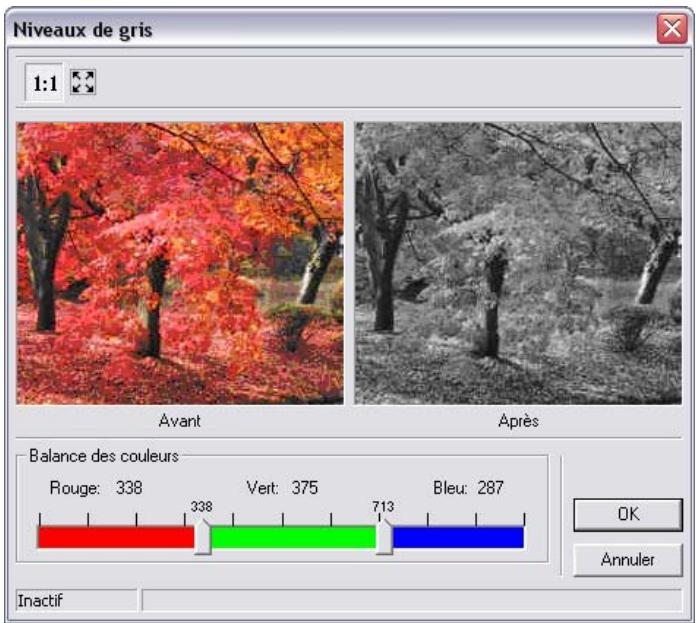Click the green segment of the balance bar
Image resolution: width=696 pixels, height=623 pixels.
pos(292,538)
